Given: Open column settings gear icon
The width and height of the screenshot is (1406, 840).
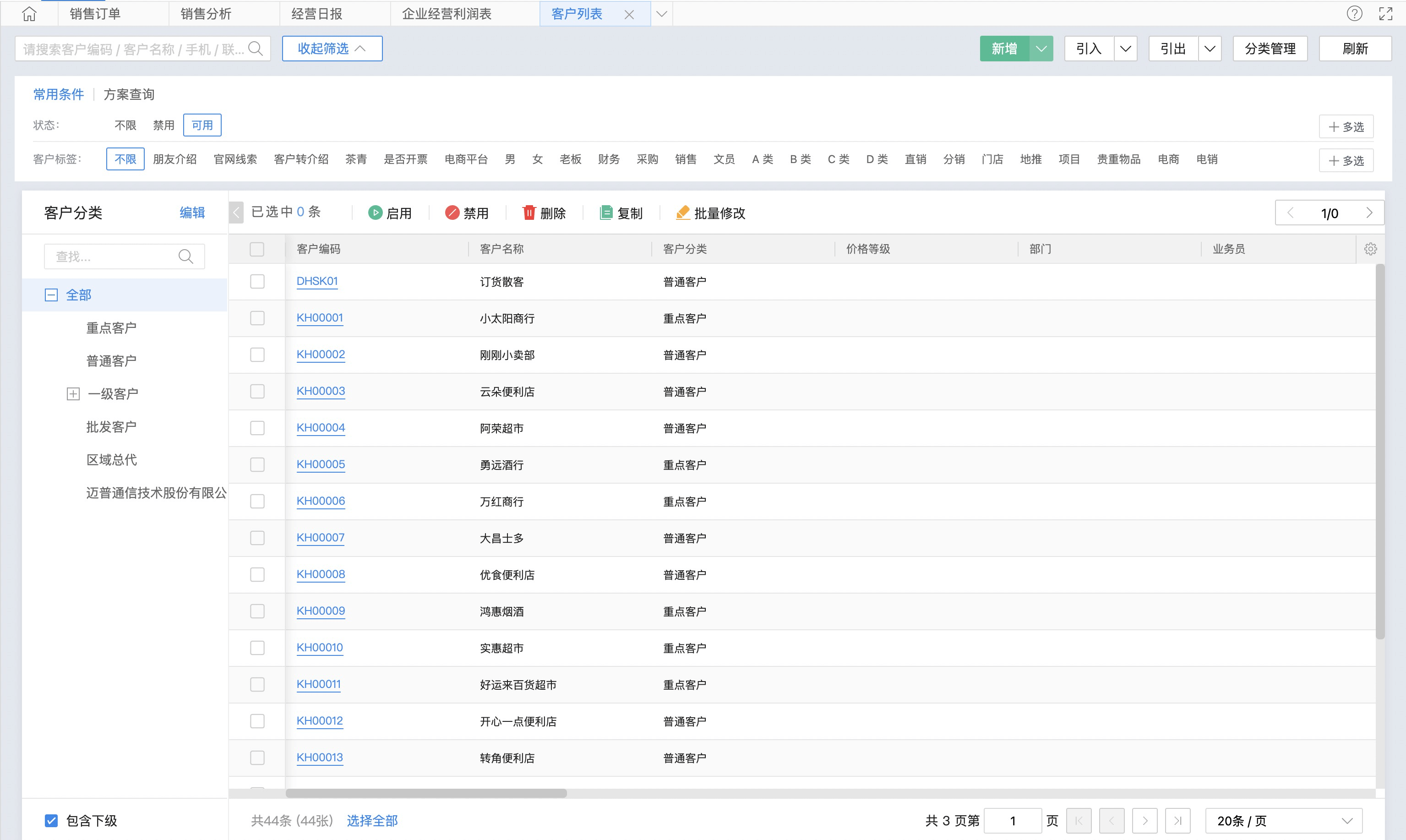Looking at the screenshot, I should (1370, 249).
